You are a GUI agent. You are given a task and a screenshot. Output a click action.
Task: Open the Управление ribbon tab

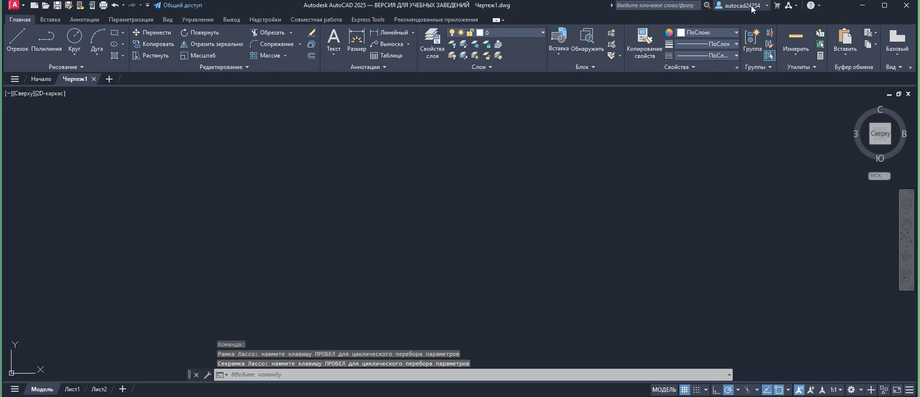198,19
